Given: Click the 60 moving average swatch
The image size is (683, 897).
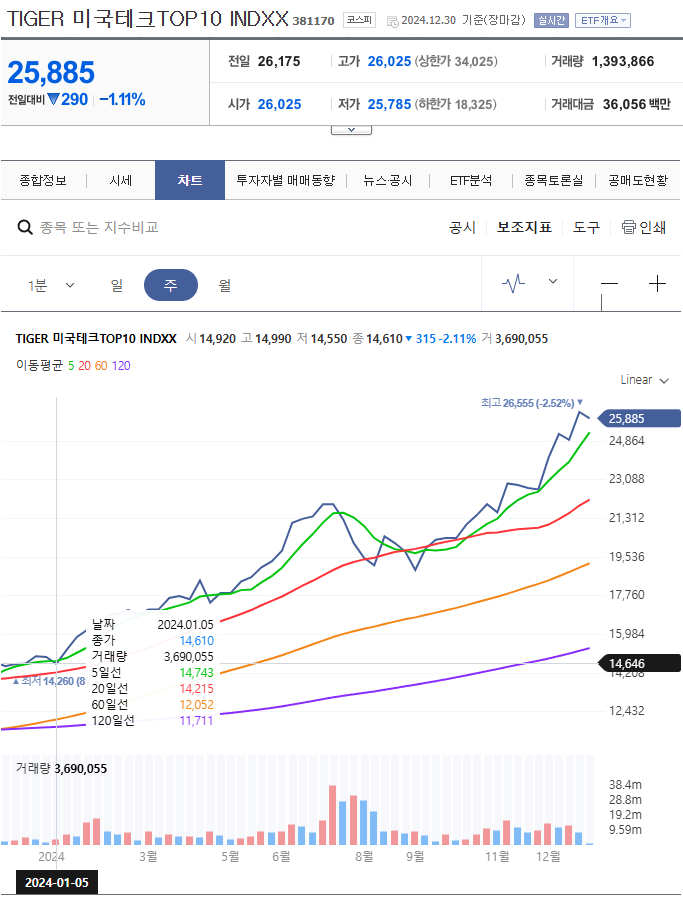Looking at the screenshot, I should tap(101, 366).
